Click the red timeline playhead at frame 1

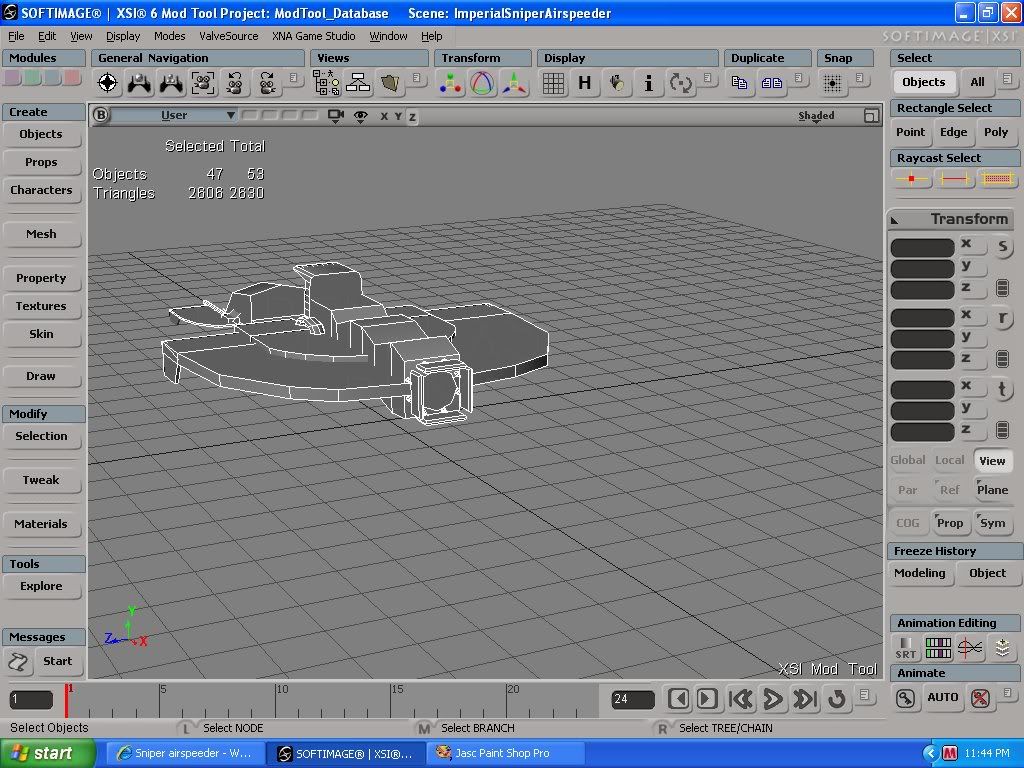[66, 700]
